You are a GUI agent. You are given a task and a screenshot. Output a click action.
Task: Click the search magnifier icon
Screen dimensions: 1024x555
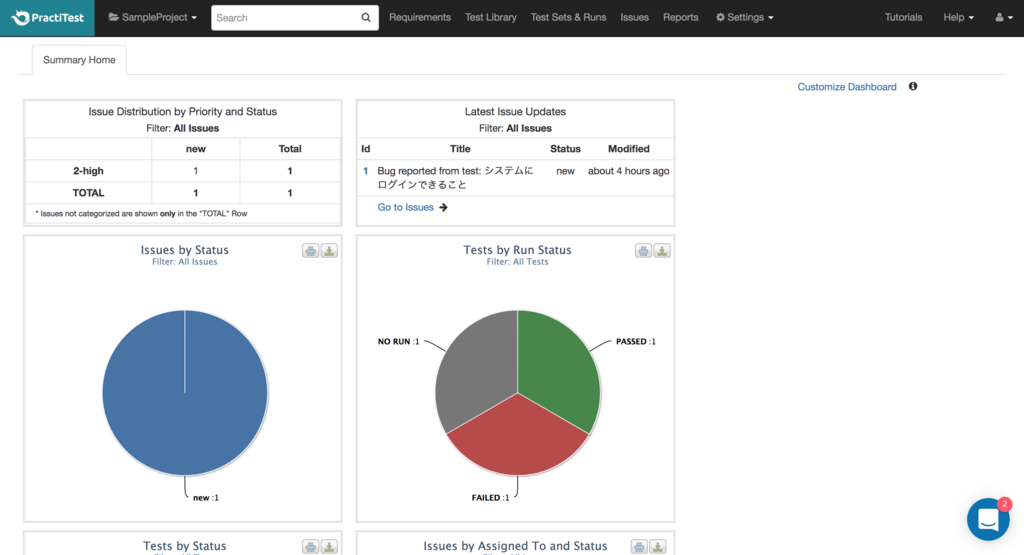366,18
